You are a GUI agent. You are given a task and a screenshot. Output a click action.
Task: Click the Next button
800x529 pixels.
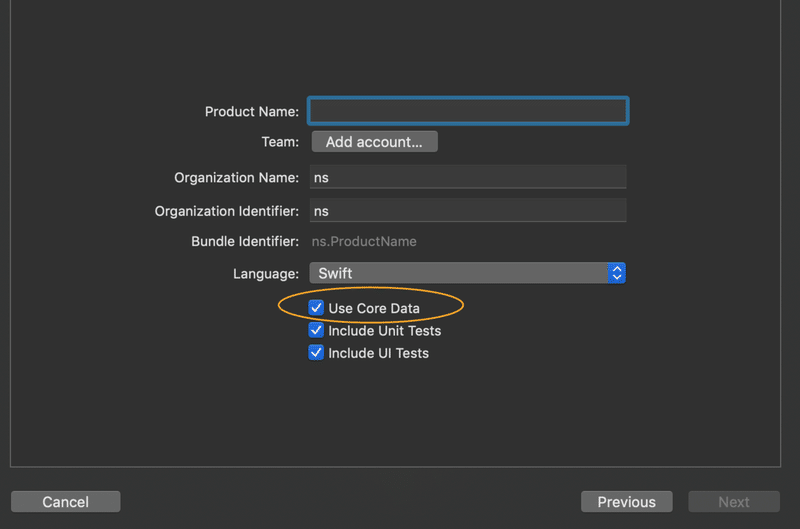[x=733, y=502]
